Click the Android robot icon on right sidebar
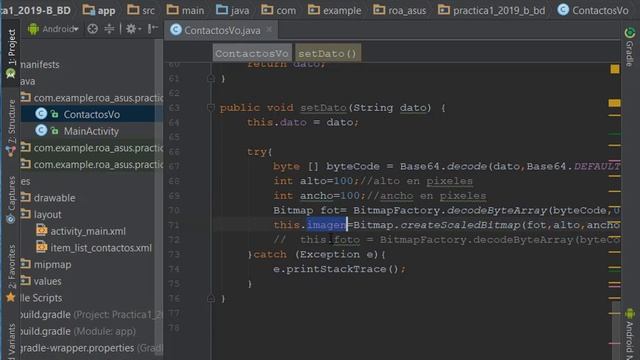Screen dimensions: 640x360 point(630,314)
